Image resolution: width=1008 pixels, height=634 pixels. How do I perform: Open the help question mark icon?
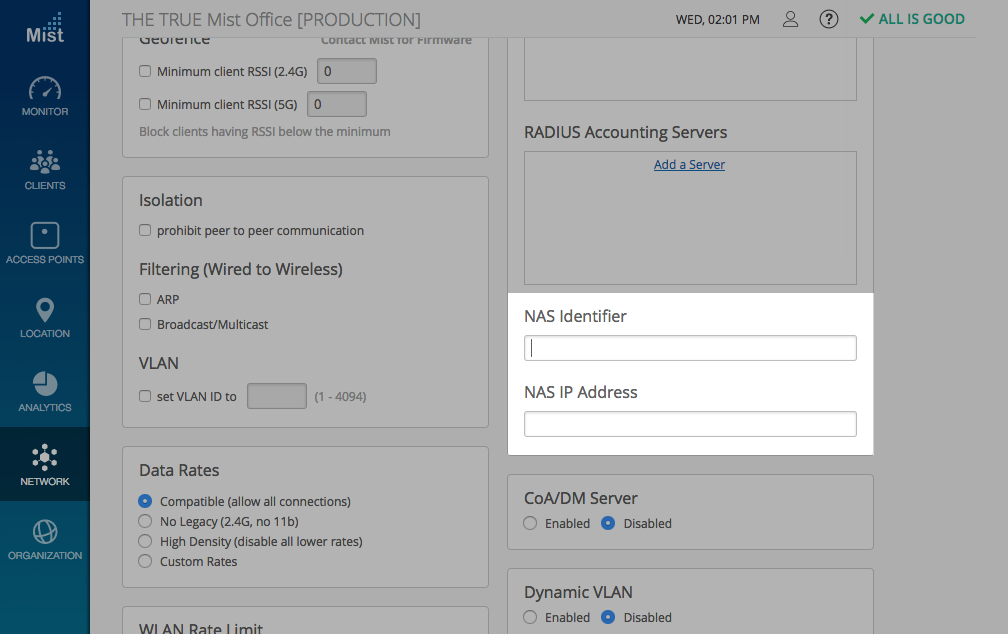[828, 19]
